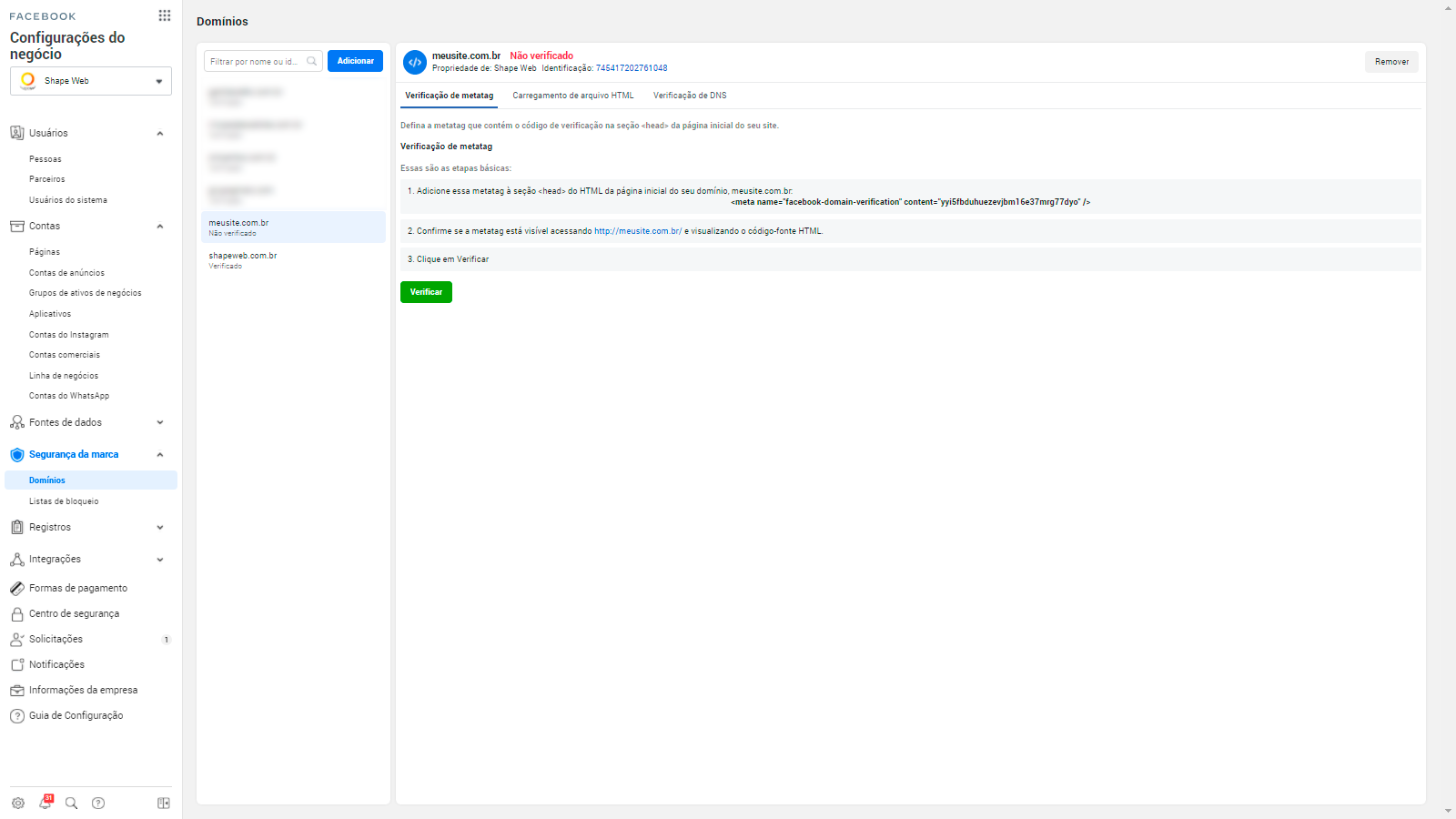This screenshot has height=819, width=1456.
Task: Click the Centro de segurança lock icon
Action: coord(17,613)
